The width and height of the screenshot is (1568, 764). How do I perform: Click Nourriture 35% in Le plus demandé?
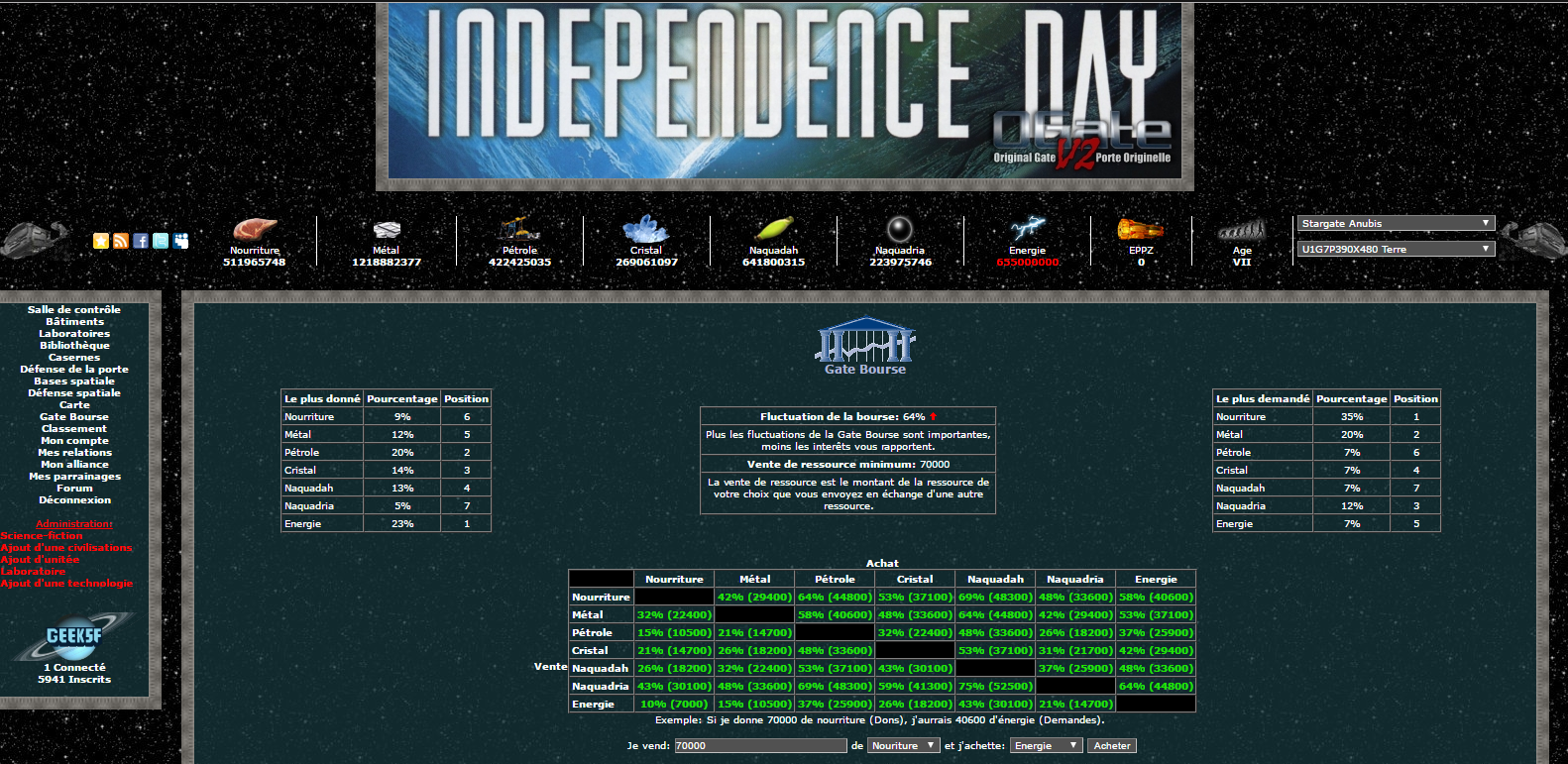click(x=1352, y=416)
